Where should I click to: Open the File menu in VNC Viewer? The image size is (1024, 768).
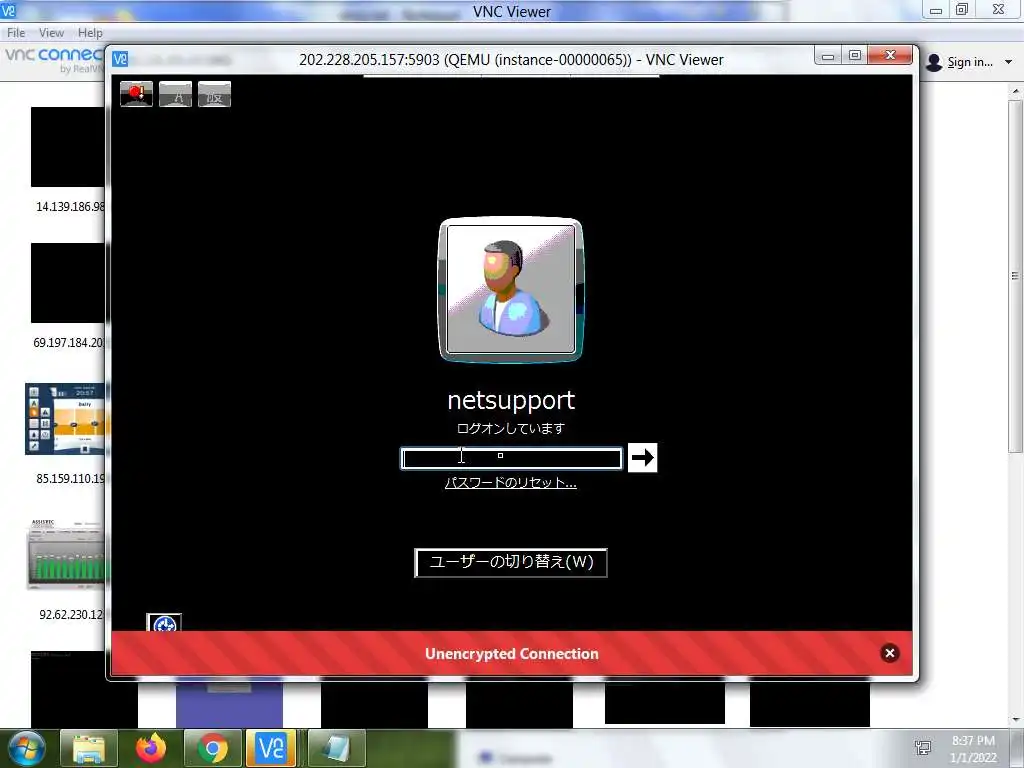click(16, 33)
